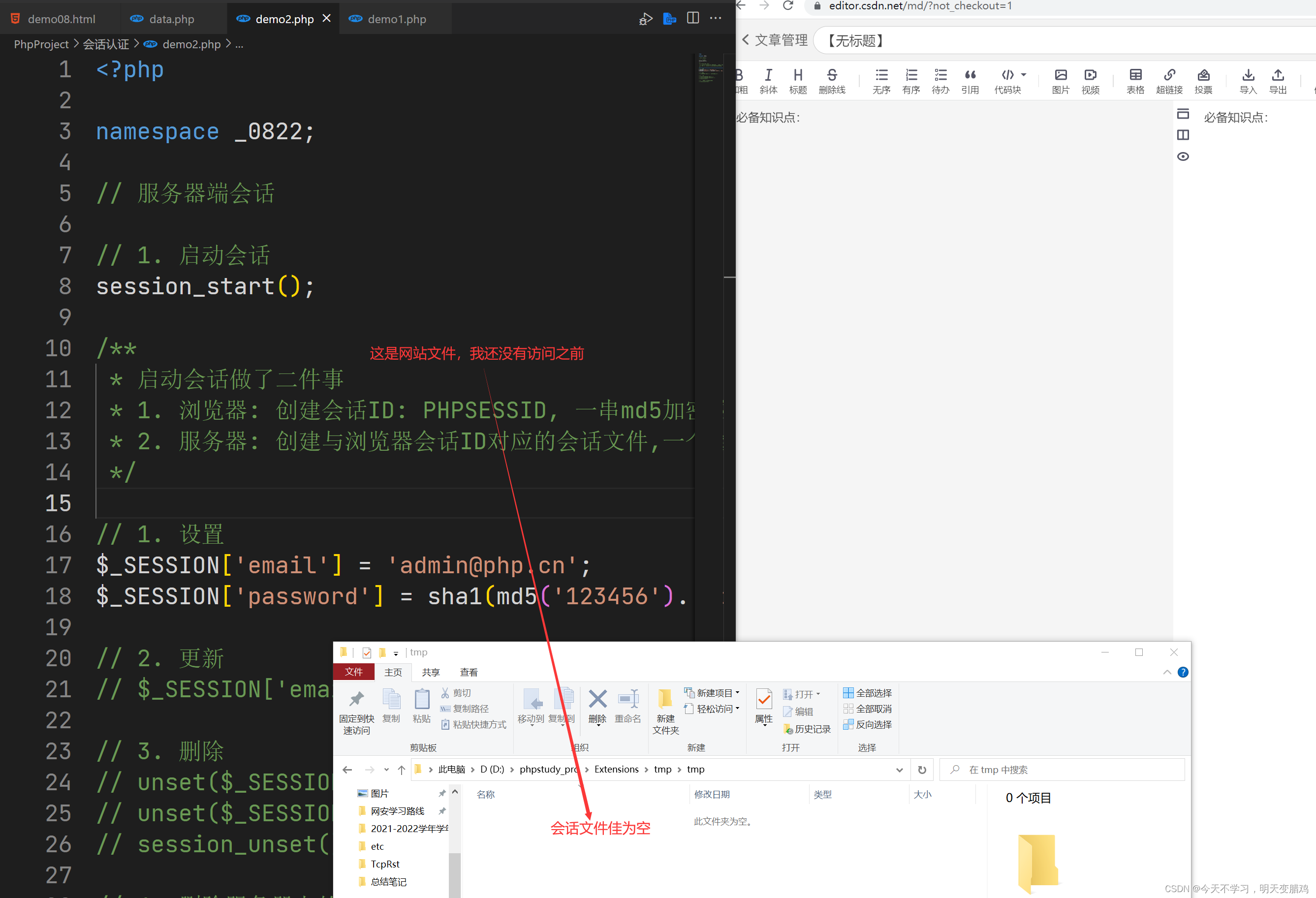
Task: Select TcpRst folder in navigation pane
Action: point(385,864)
